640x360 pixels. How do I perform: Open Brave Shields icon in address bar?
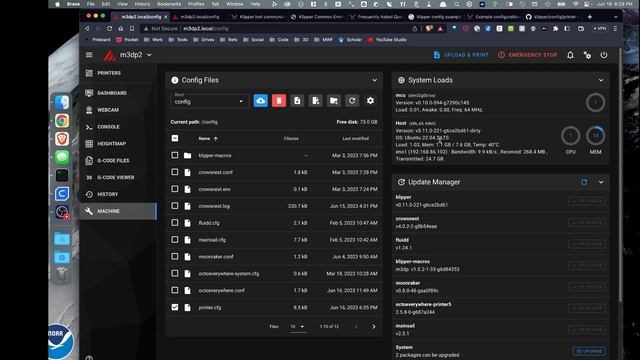(x=429, y=29)
